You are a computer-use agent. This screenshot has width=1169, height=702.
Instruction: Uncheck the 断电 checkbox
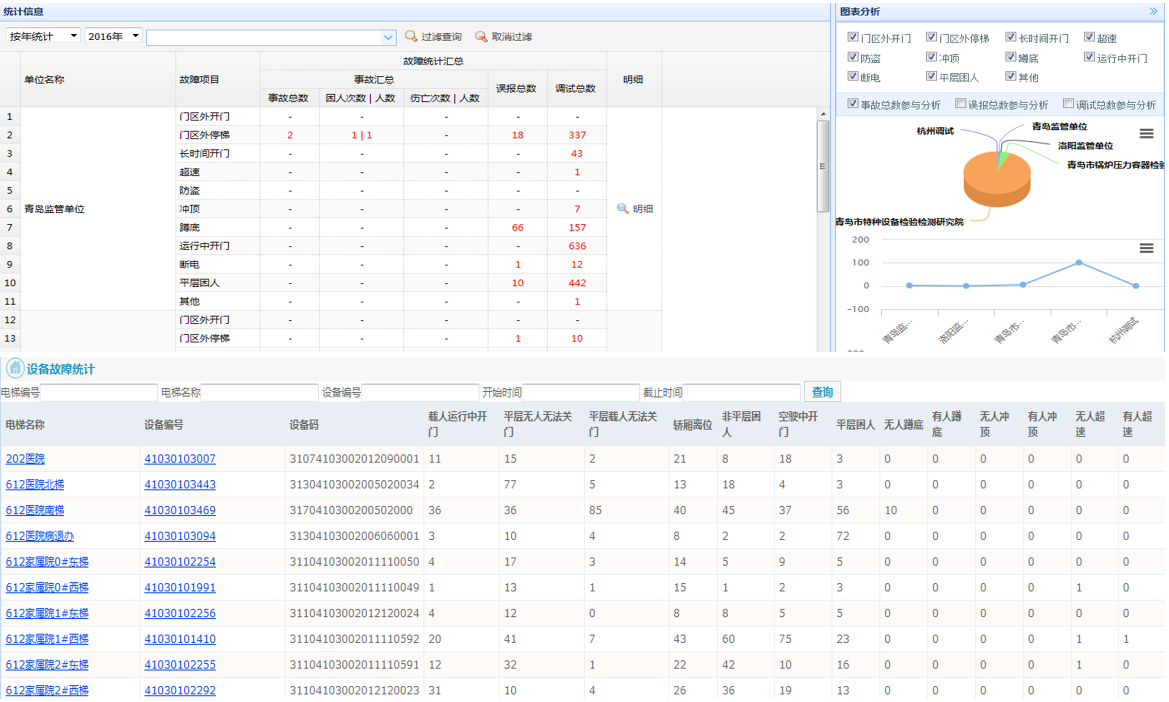click(x=853, y=76)
